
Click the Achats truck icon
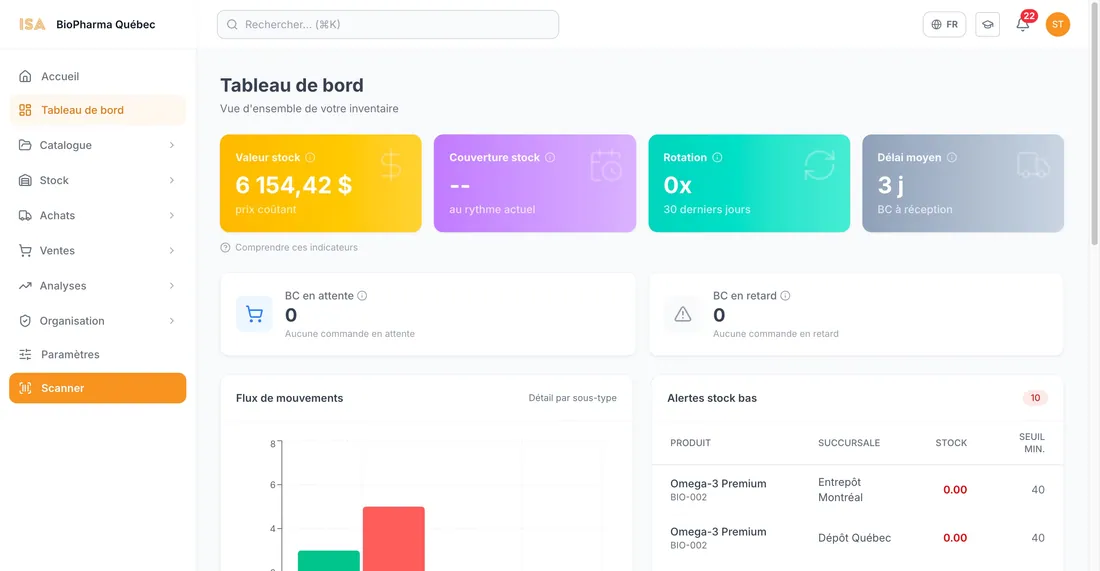tap(25, 215)
